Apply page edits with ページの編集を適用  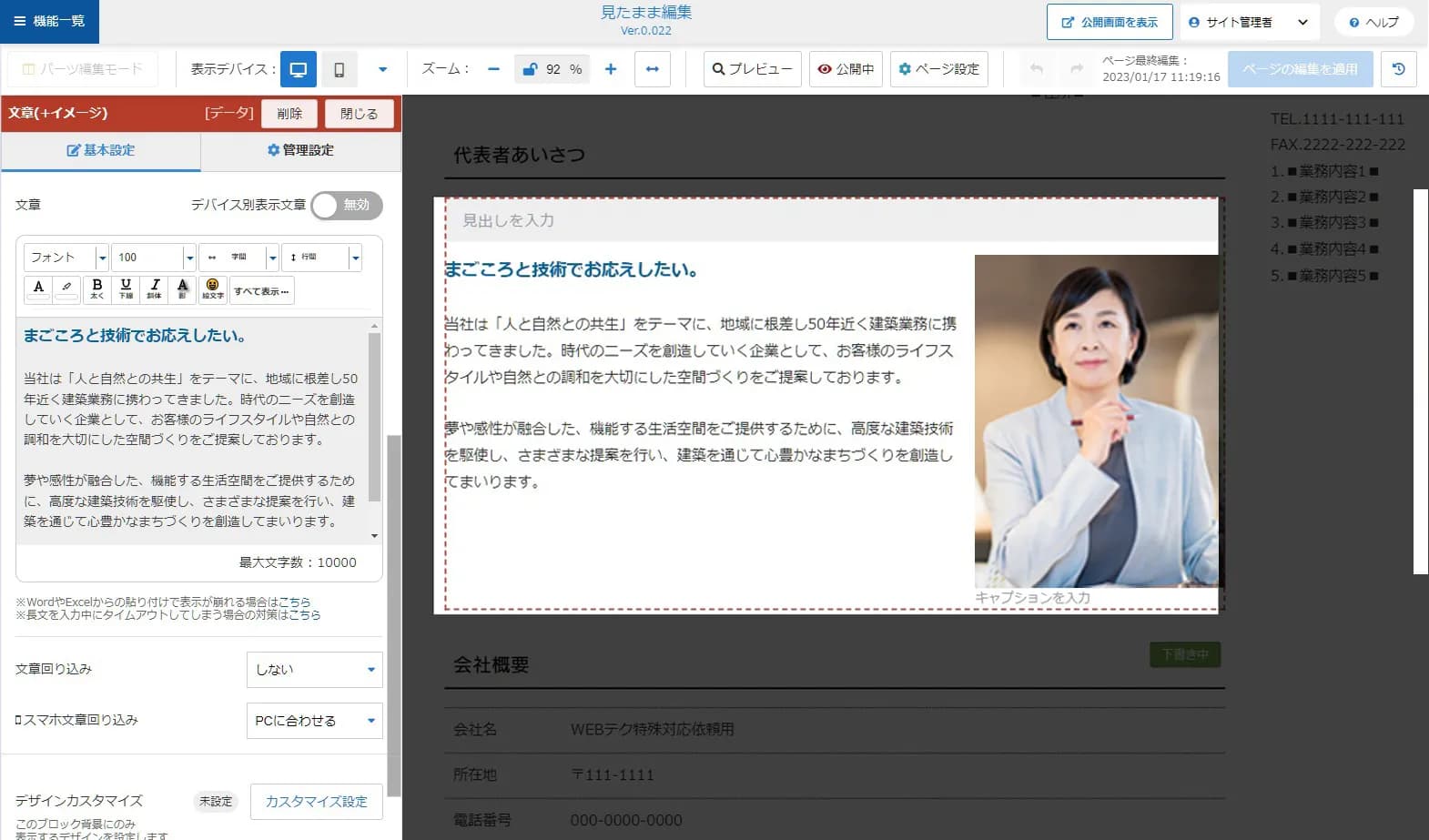(1300, 69)
